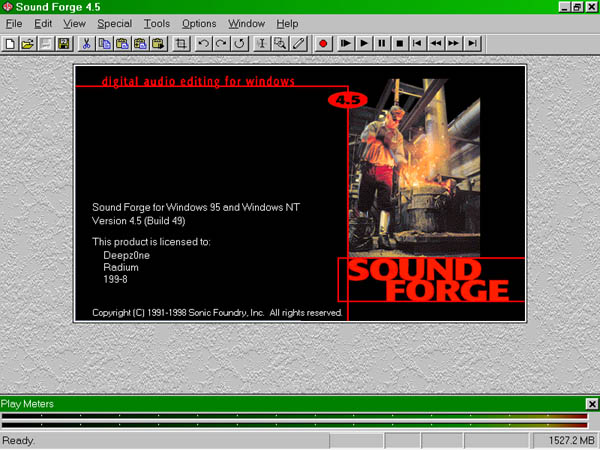Click the Sound Forge splash screen image
Viewport: 600px width, 450px height.
pos(300,193)
